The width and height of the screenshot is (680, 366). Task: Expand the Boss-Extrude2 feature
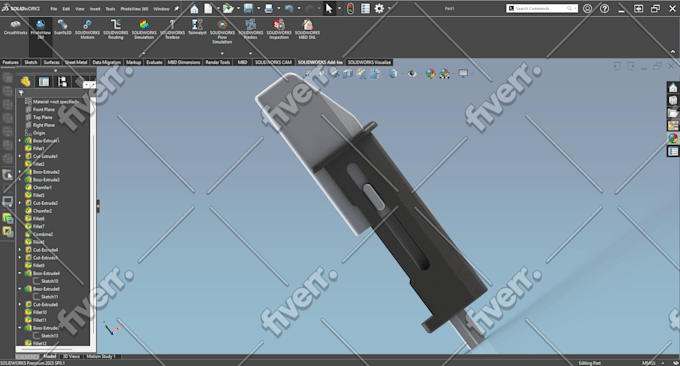pos(20,172)
